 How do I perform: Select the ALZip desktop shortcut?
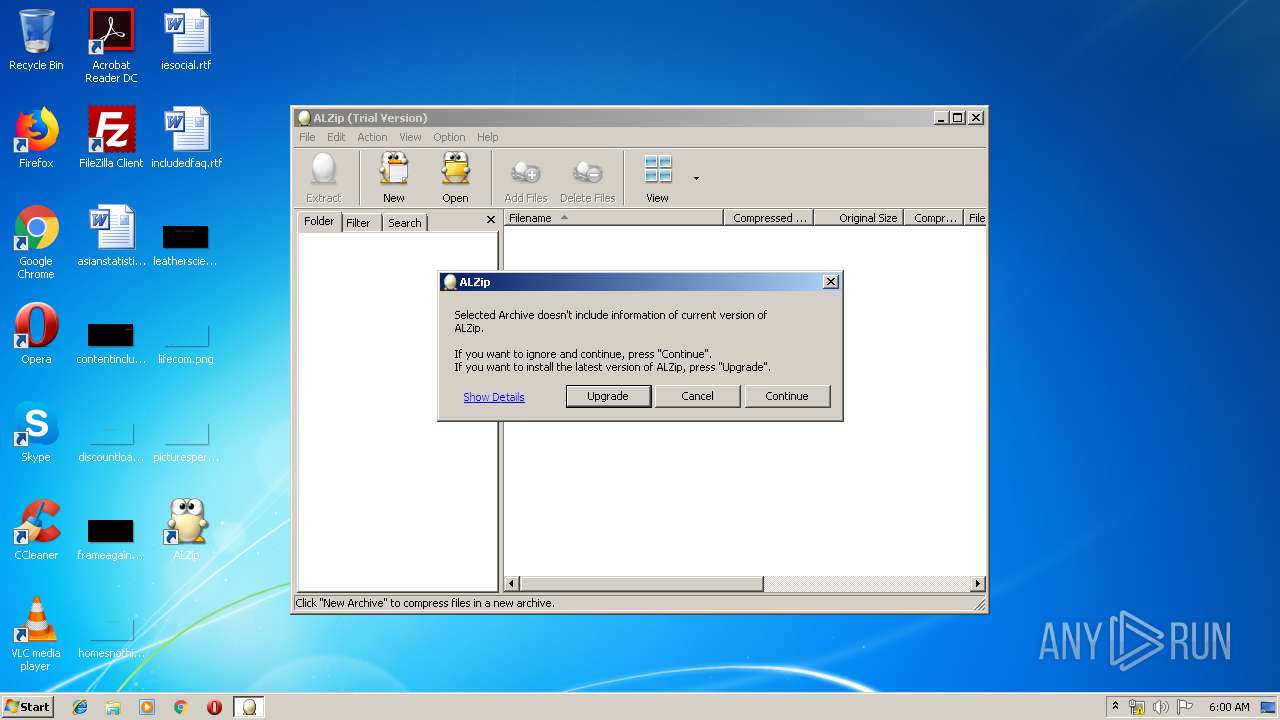click(x=186, y=530)
